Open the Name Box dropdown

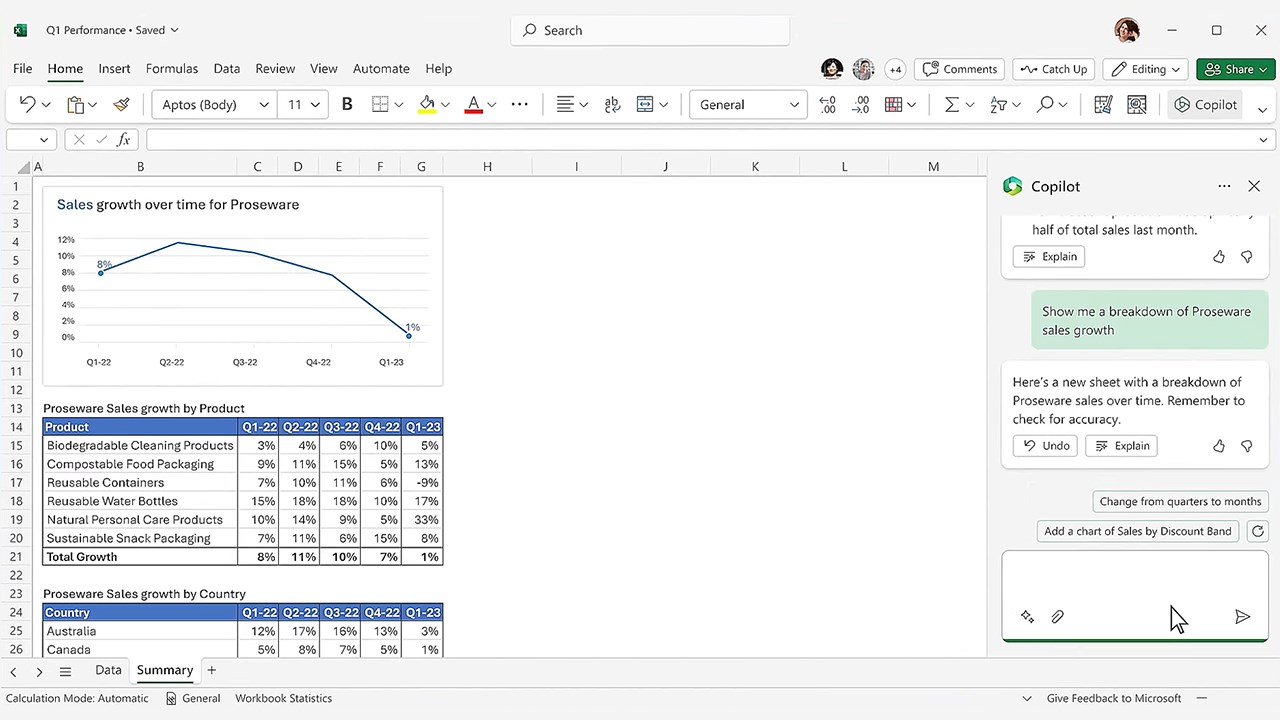click(x=43, y=140)
